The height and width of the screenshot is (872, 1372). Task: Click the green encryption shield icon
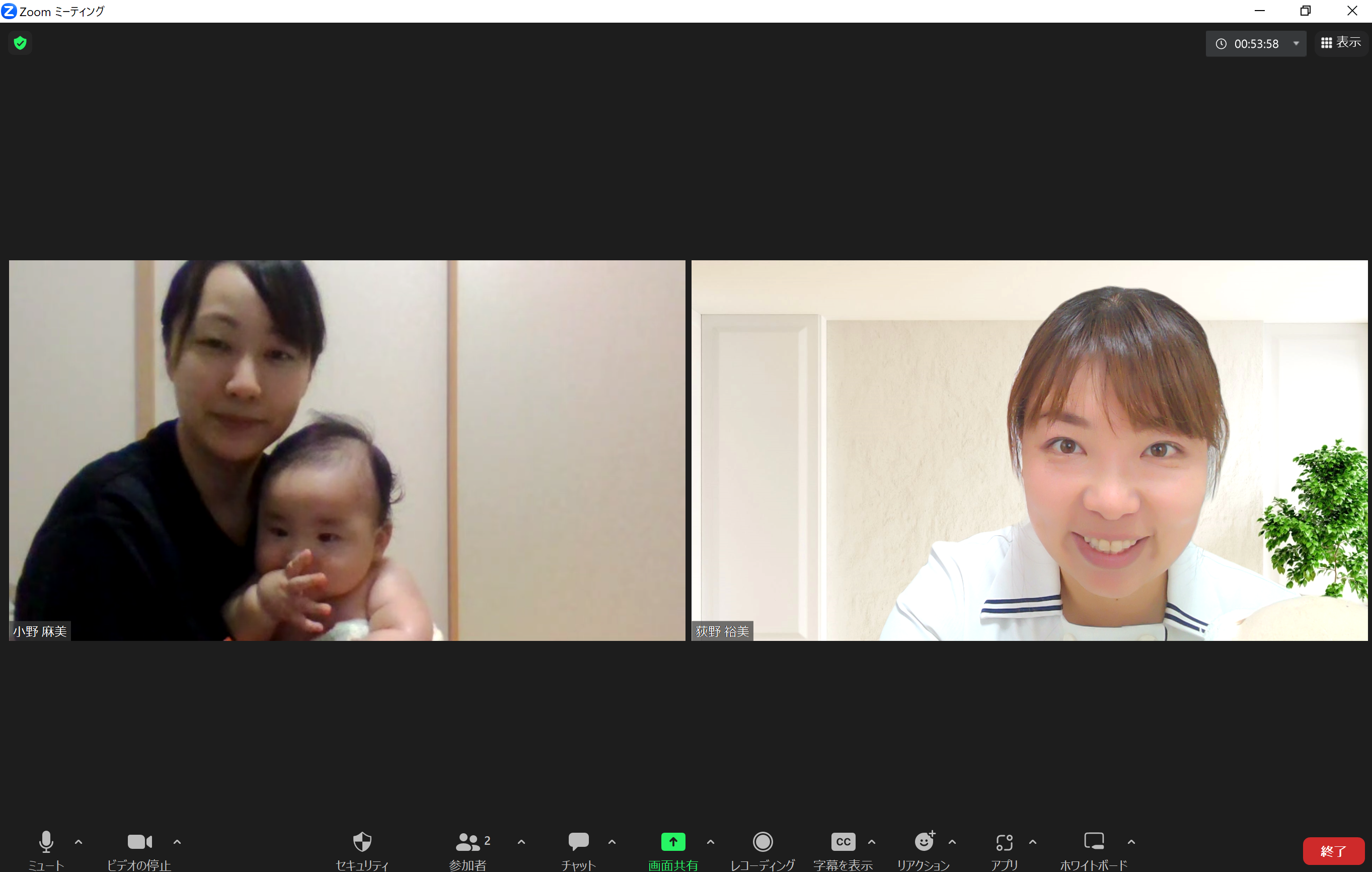click(20, 43)
